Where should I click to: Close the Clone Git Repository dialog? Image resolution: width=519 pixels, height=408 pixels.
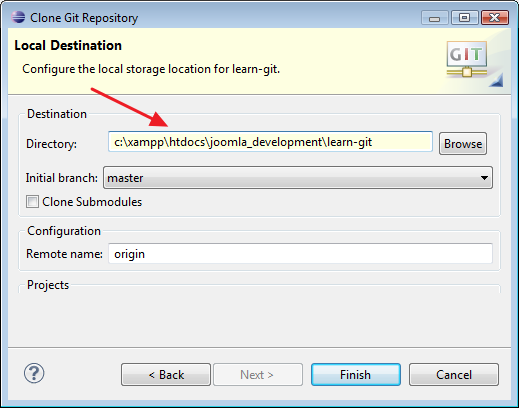[495, 18]
